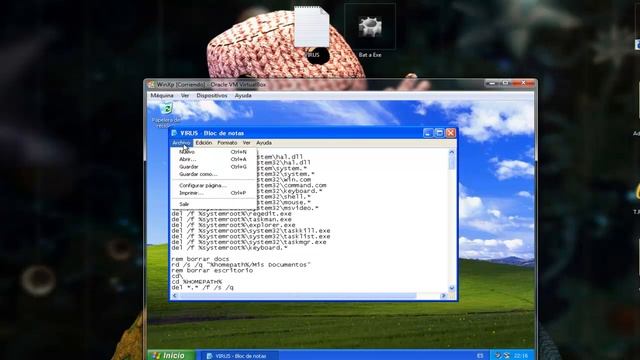Click the line ending in explorer.exe
The image size is (640, 360).
pos(233,225)
